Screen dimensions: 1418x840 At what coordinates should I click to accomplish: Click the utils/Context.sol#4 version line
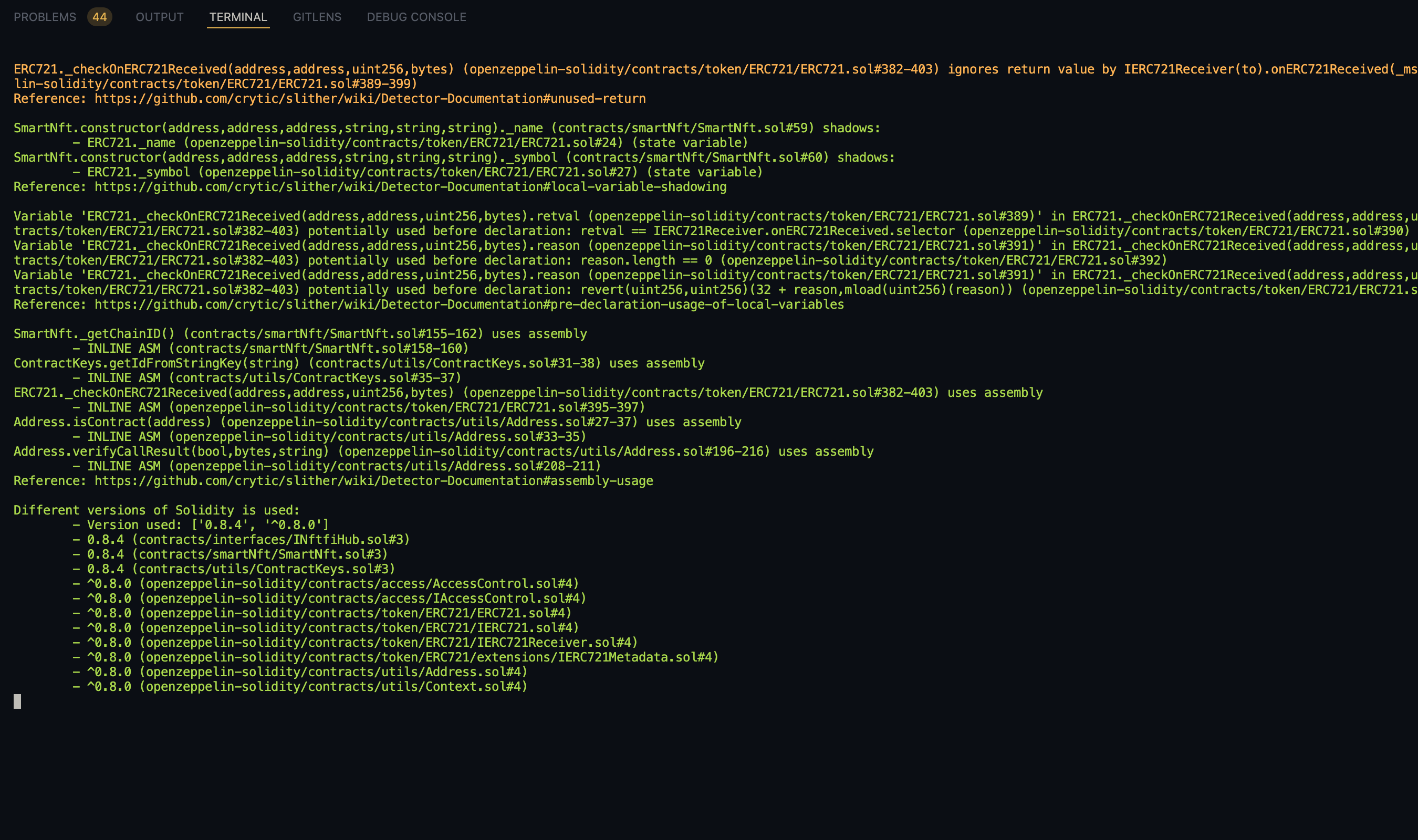(300, 687)
